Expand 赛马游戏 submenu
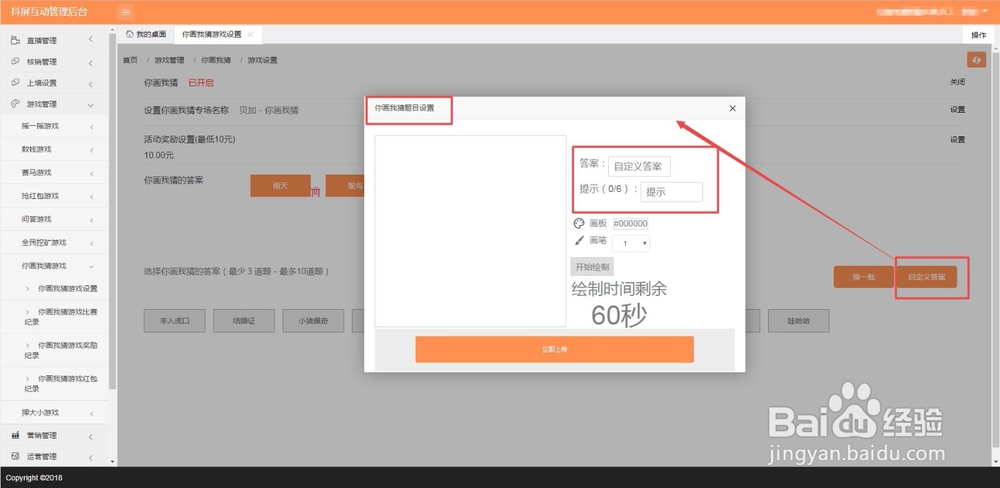This screenshot has height=488, width=1000. pos(91,174)
